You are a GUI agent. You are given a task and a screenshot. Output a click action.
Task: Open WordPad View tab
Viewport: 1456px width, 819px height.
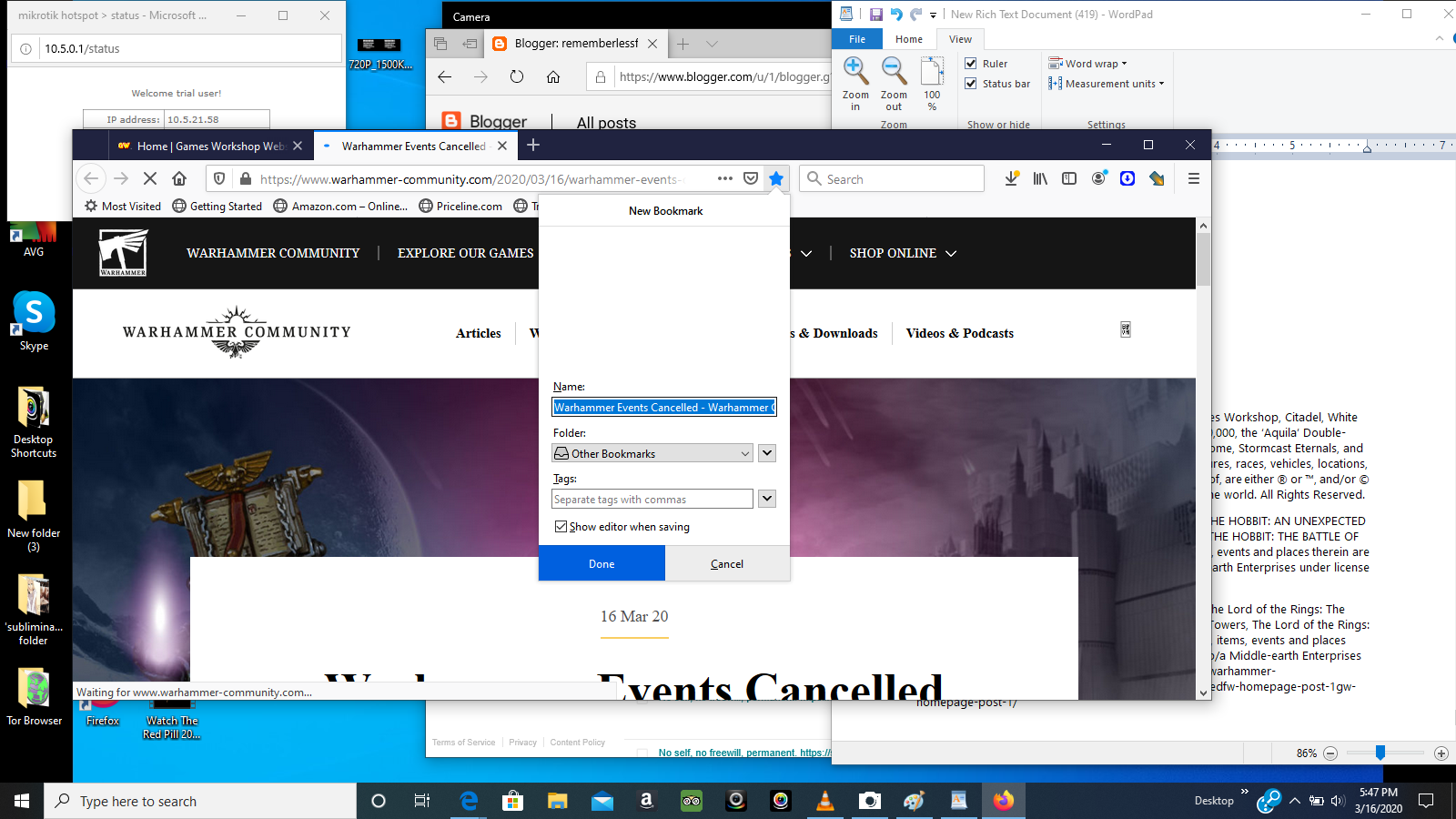960,39
